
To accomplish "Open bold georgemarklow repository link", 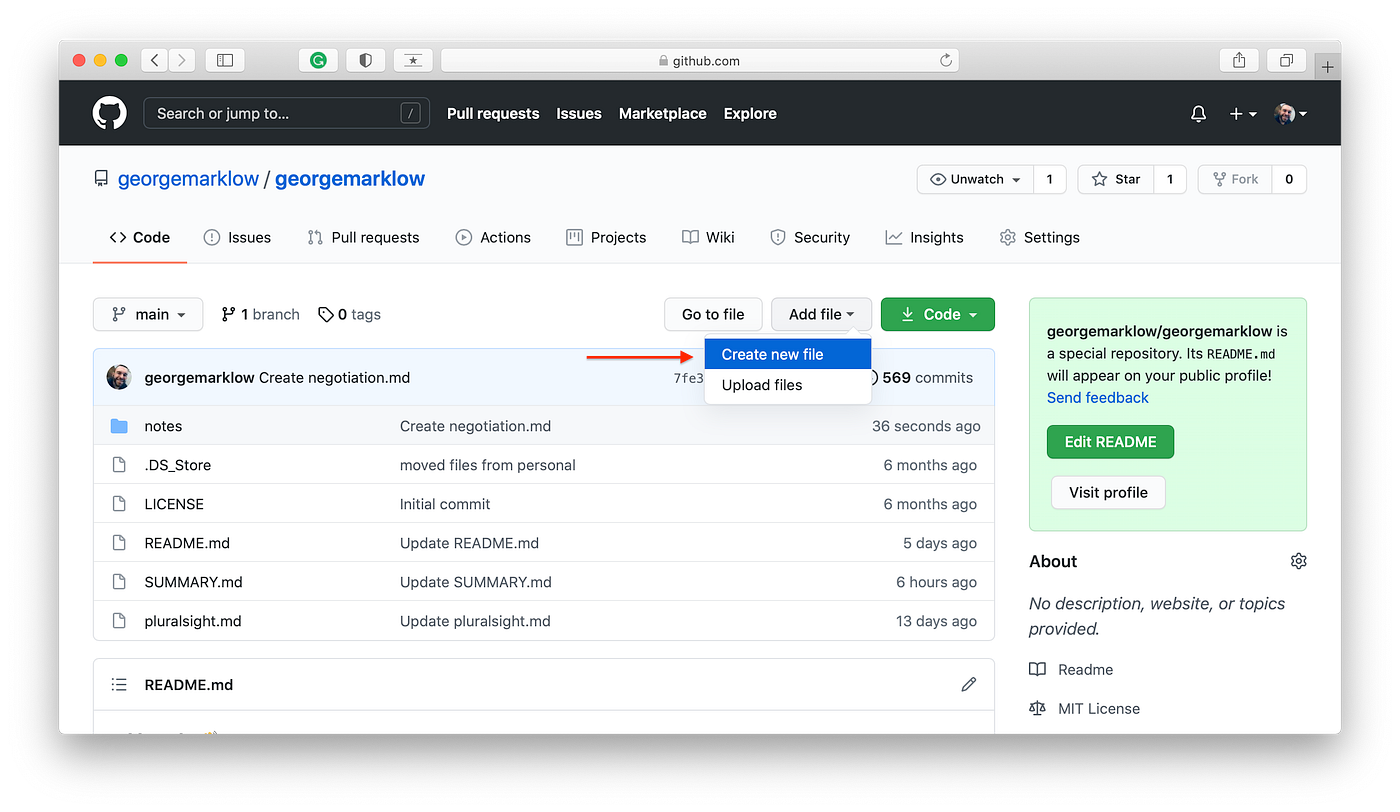I will click(x=350, y=179).
